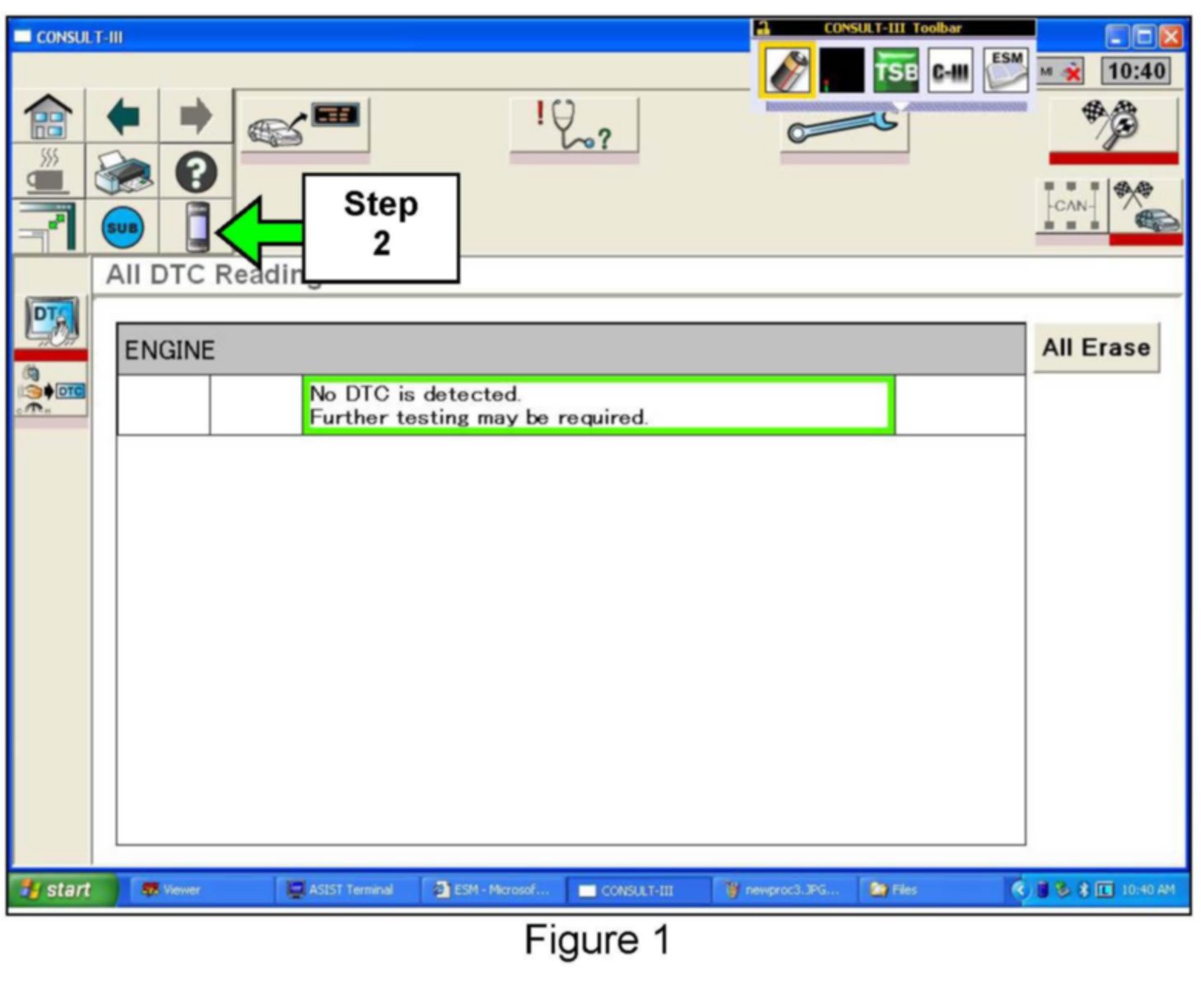This screenshot has height=1008, width=1201.
Task: Select the No DTC is detected row
Action: point(598,406)
